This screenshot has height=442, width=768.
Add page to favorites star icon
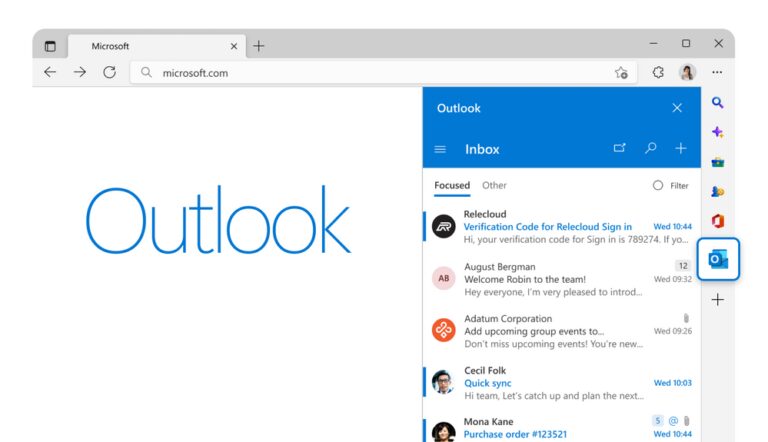tap(621, 72)
